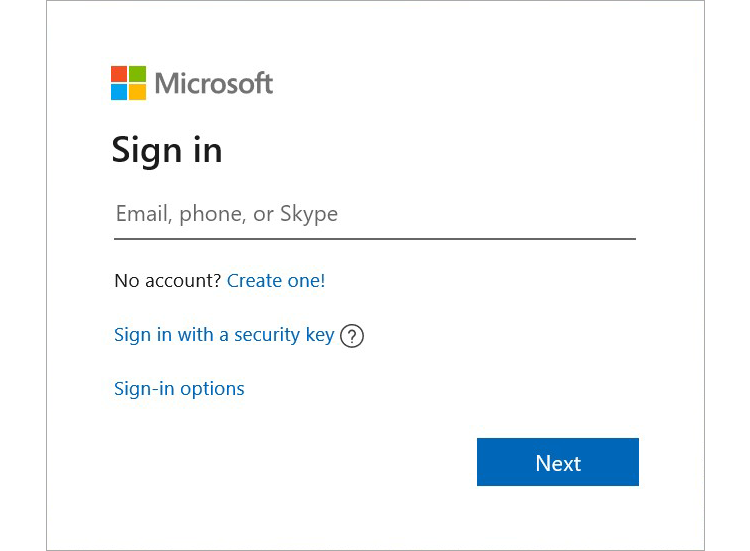The width and height of the screenshot is (750, 551).
Task: Follow the "Create one!" link
Action: click(x=276, y=281)
